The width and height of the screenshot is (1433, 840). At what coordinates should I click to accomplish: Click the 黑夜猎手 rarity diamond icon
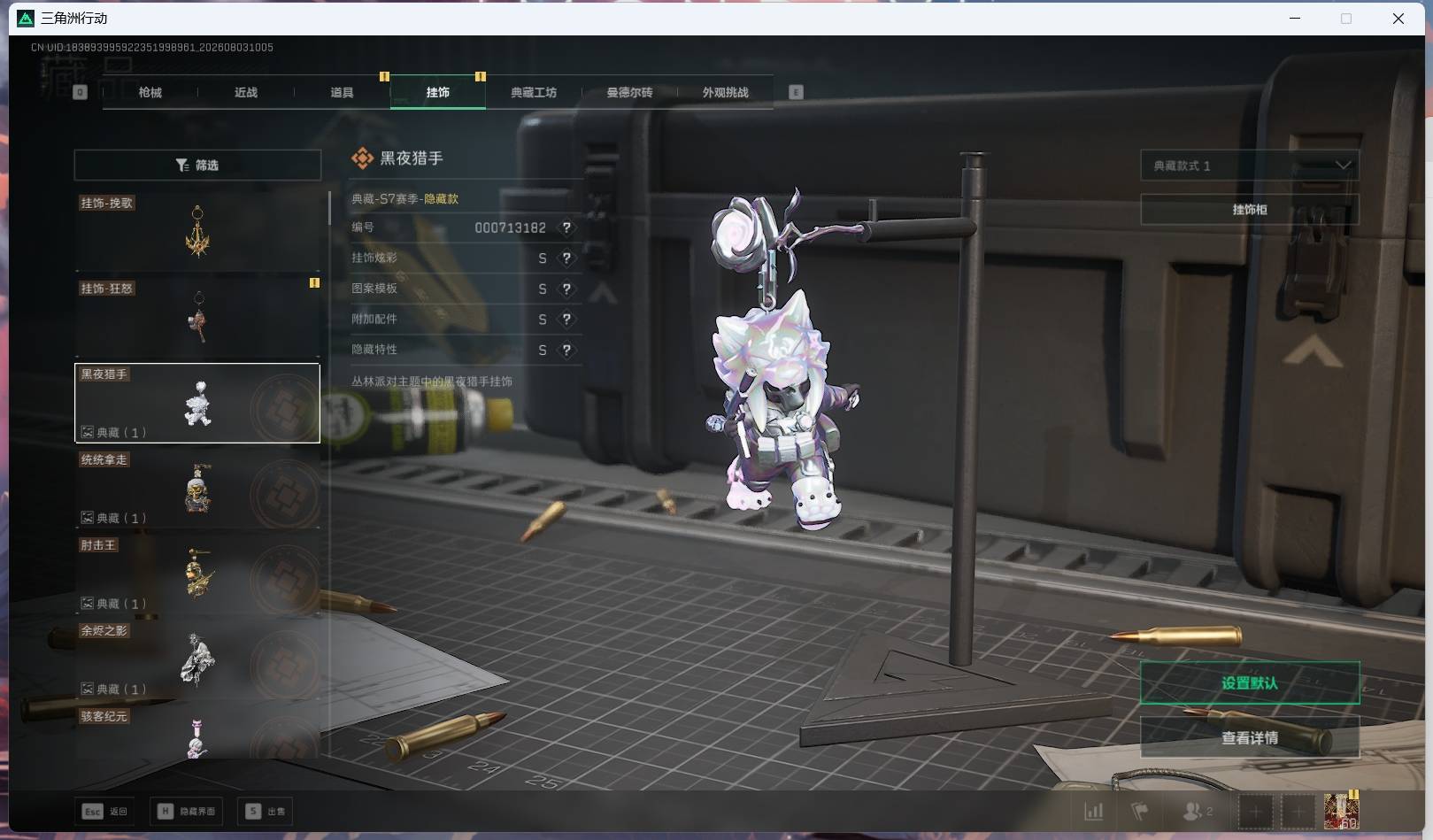tap(362, 158)
